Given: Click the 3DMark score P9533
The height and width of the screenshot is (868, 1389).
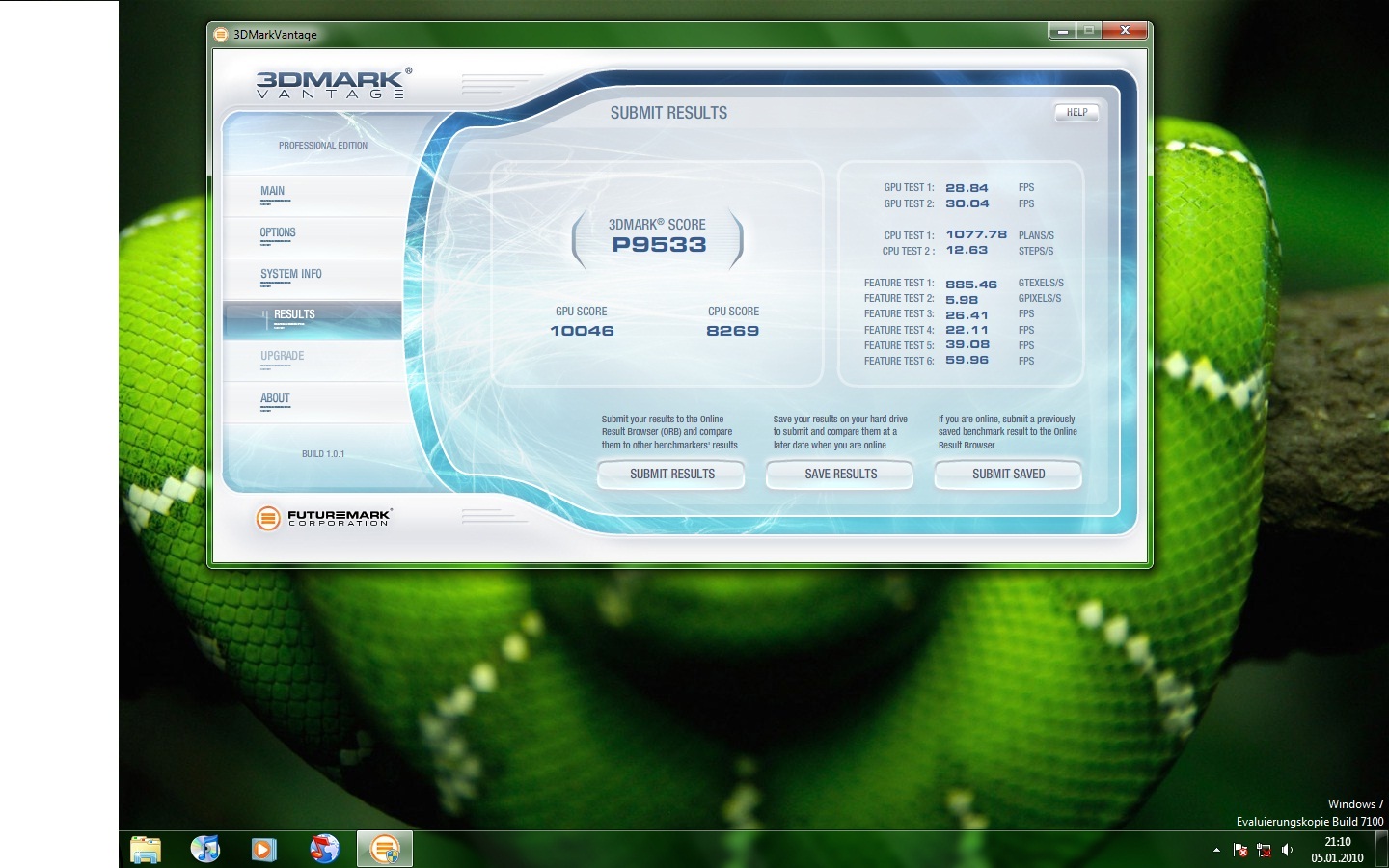Looking at the screenshot, I should tap(659, 245).
